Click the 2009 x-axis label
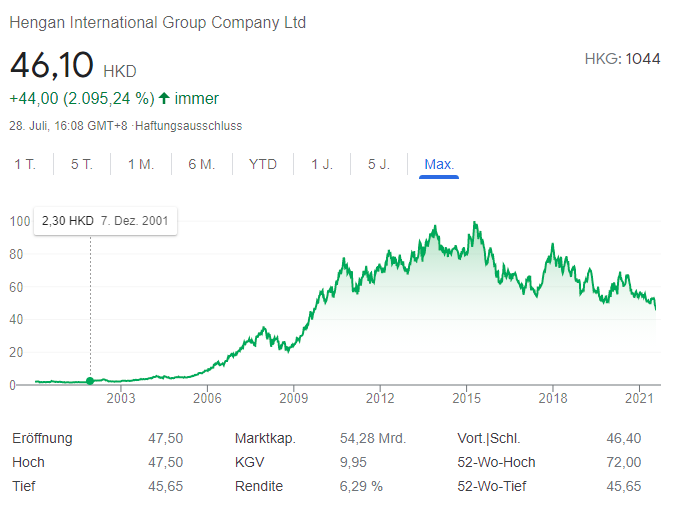The height and width of the screenshot is (511, 682). pyautogui.click(x=293, y=398)
